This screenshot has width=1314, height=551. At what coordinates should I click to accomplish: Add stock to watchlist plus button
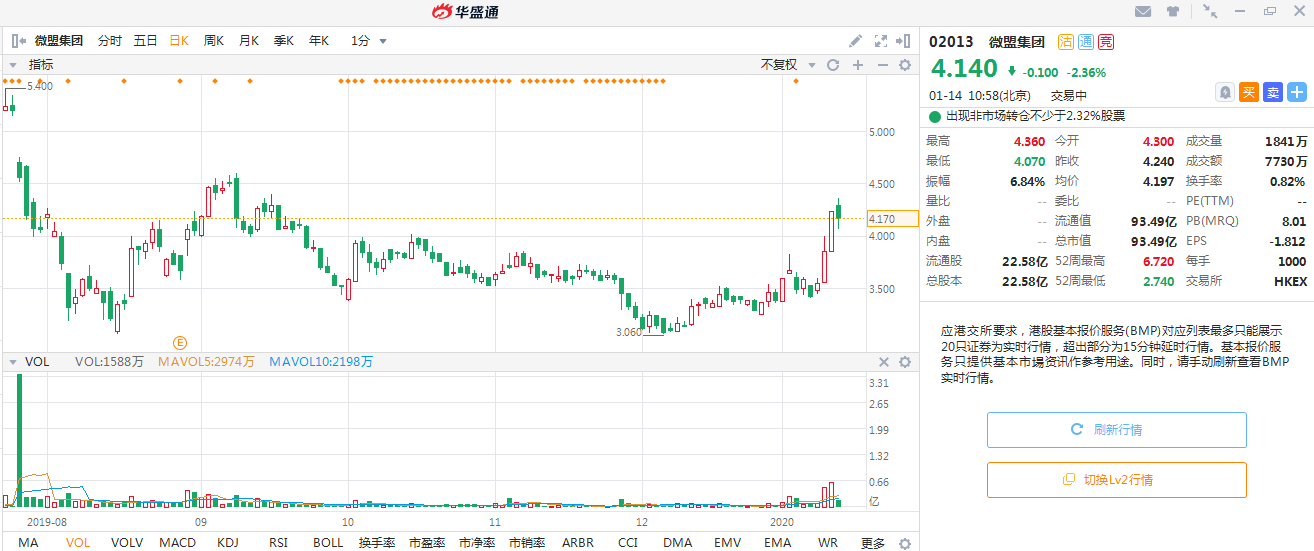1297,92
